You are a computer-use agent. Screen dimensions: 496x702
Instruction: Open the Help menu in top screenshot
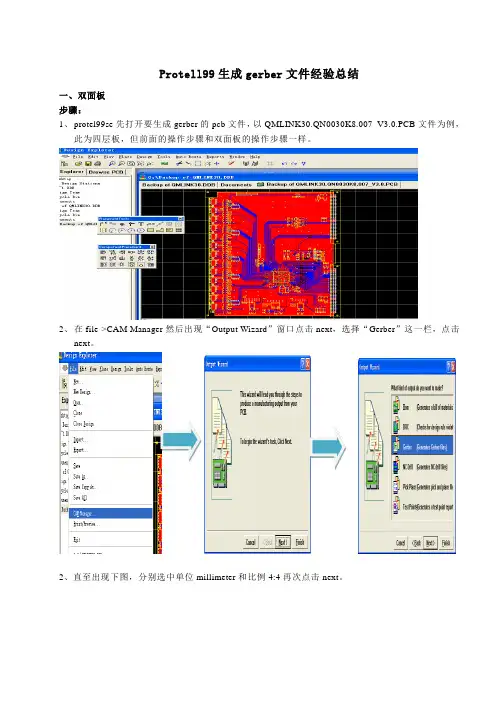255,157
